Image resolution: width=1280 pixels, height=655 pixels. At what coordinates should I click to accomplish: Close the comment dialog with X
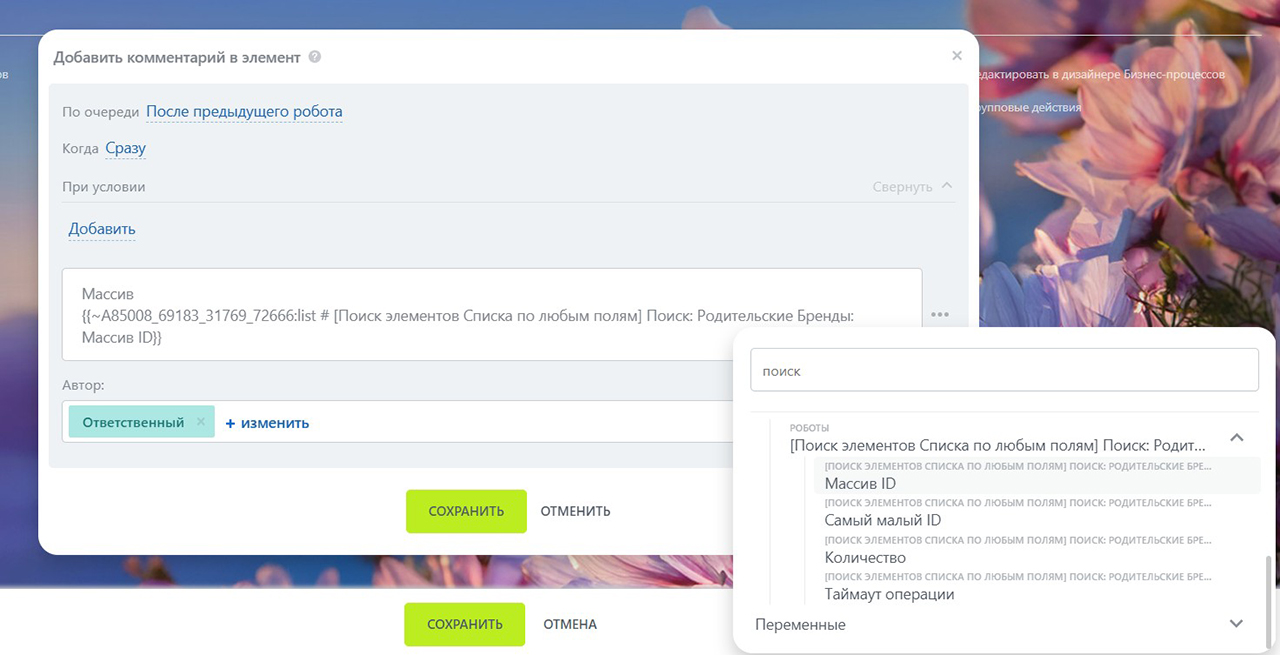pos(957,56)
